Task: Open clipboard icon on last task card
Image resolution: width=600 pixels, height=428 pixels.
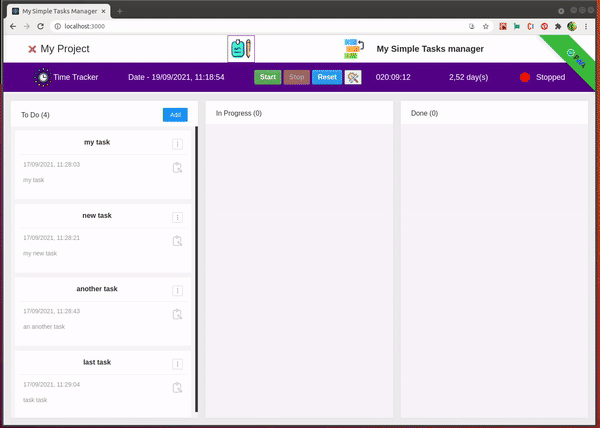Action: pyautogui.click(x=177, y=387)
